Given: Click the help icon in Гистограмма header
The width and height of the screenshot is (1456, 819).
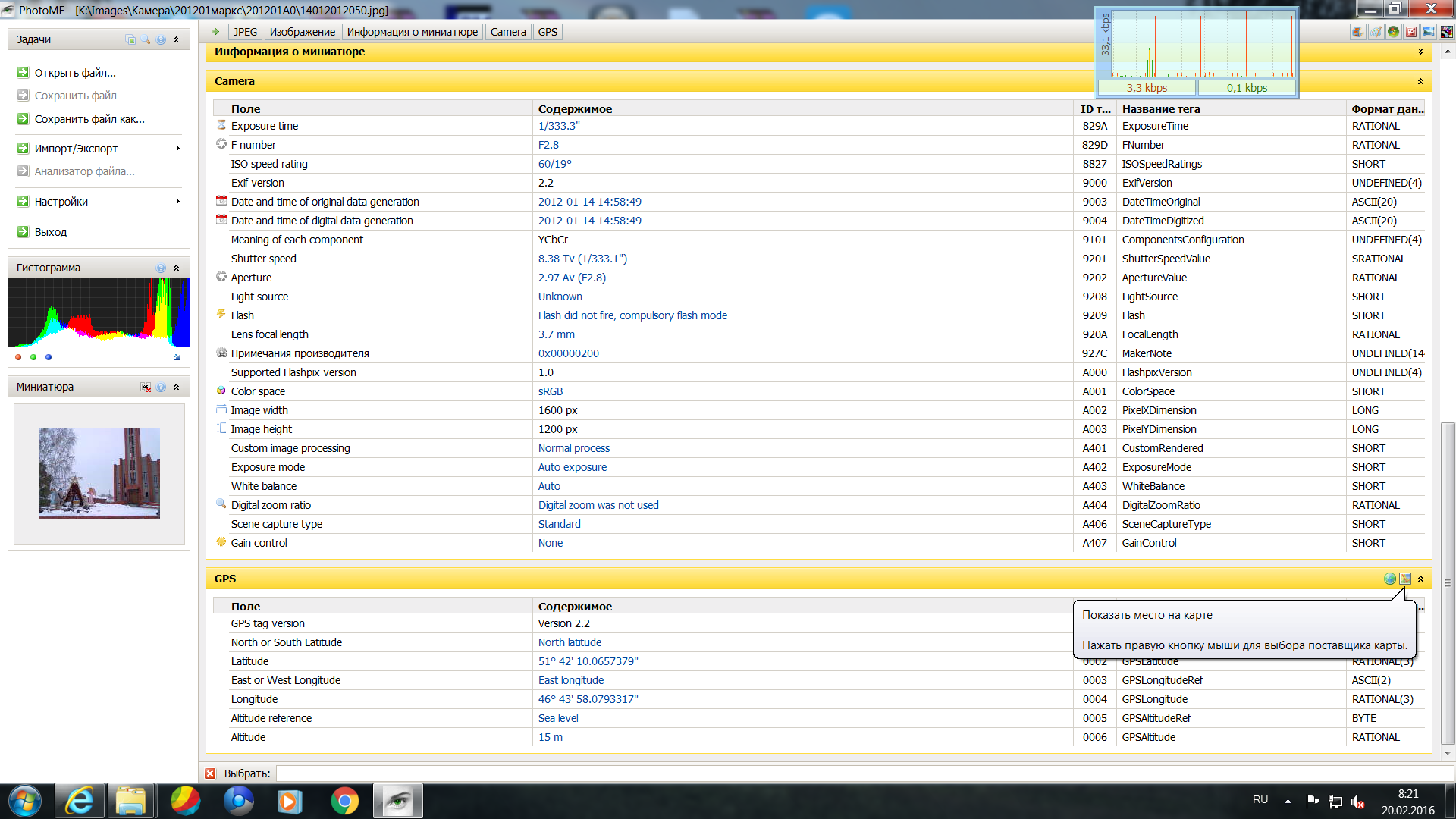Looking at the screenshot, I should (x=161, y=268).
